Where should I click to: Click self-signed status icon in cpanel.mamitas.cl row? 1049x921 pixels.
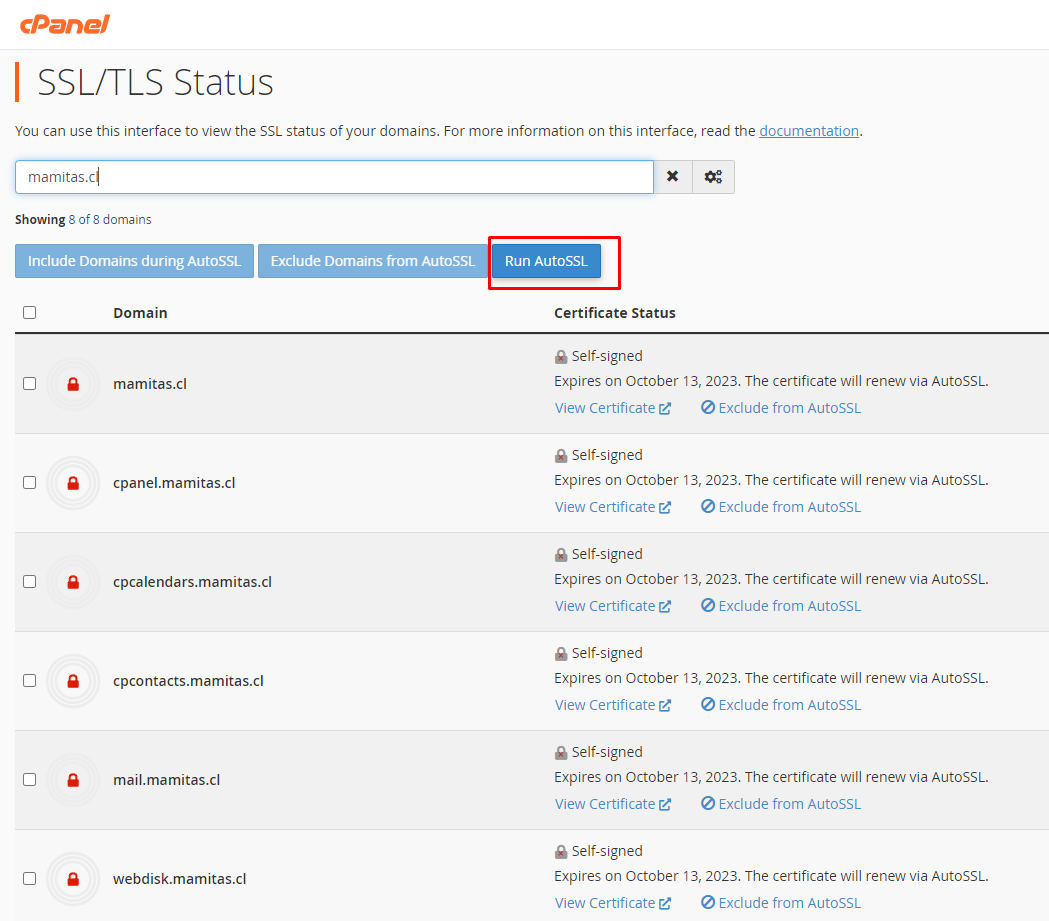pyautogui.click(x=561, y=456)
